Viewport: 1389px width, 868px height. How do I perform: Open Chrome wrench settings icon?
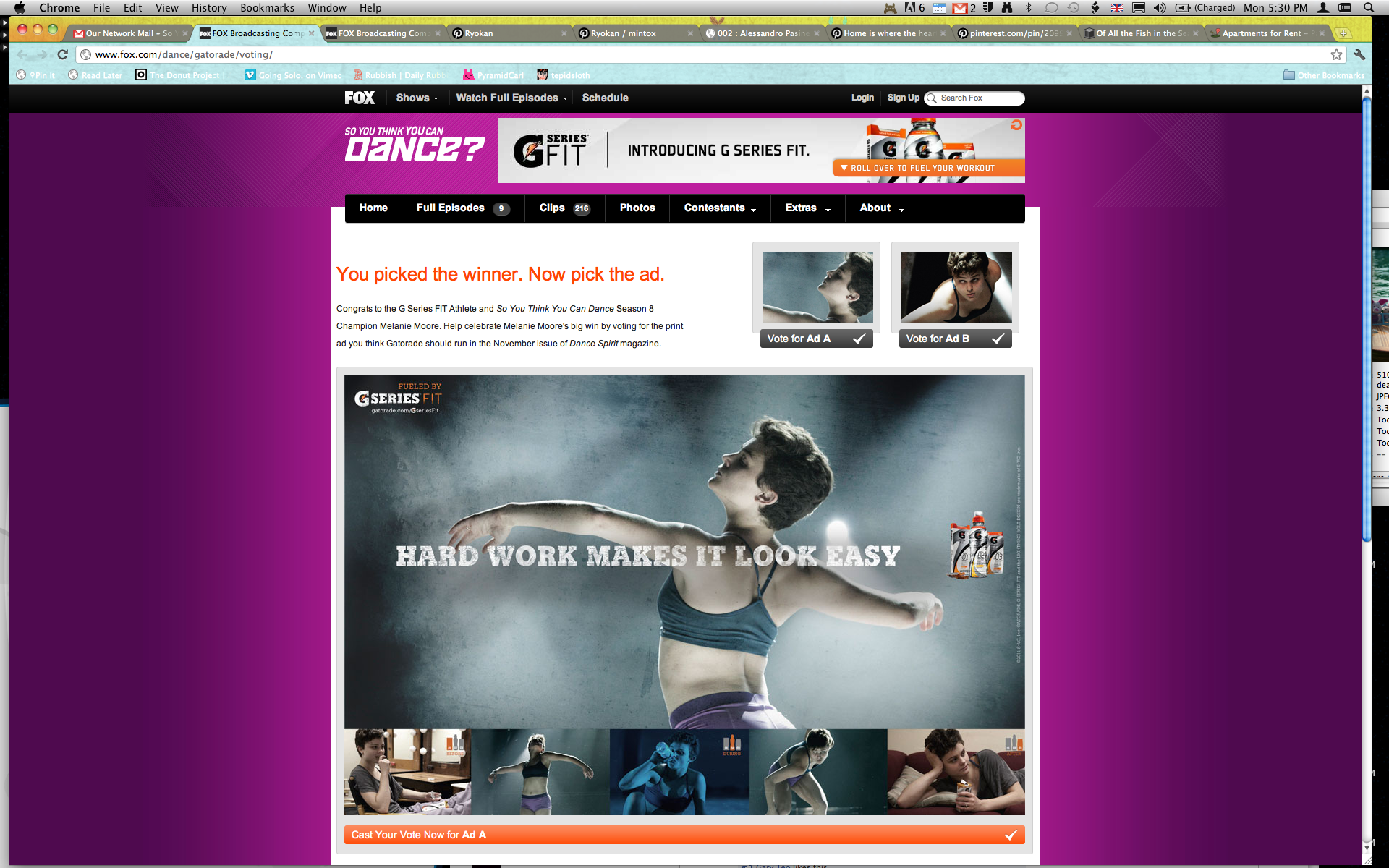click(x=1359, y=54)
